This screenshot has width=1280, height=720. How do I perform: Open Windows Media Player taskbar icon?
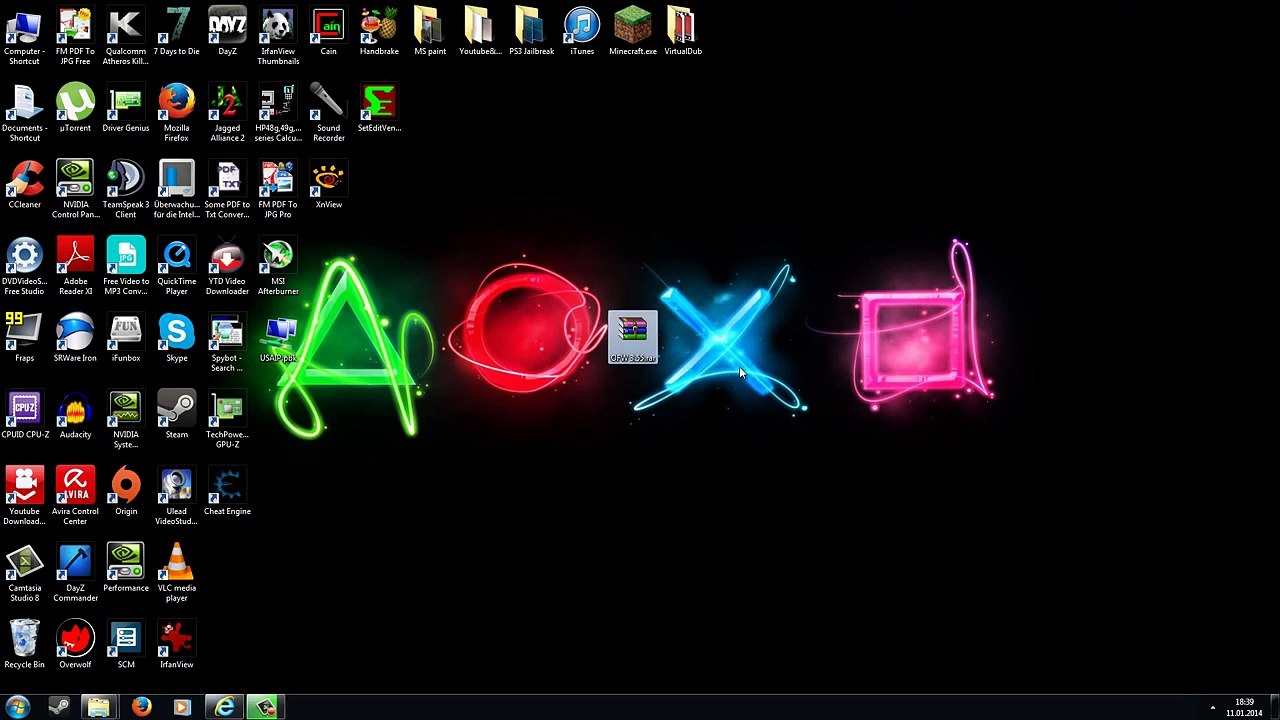(182, 707)
